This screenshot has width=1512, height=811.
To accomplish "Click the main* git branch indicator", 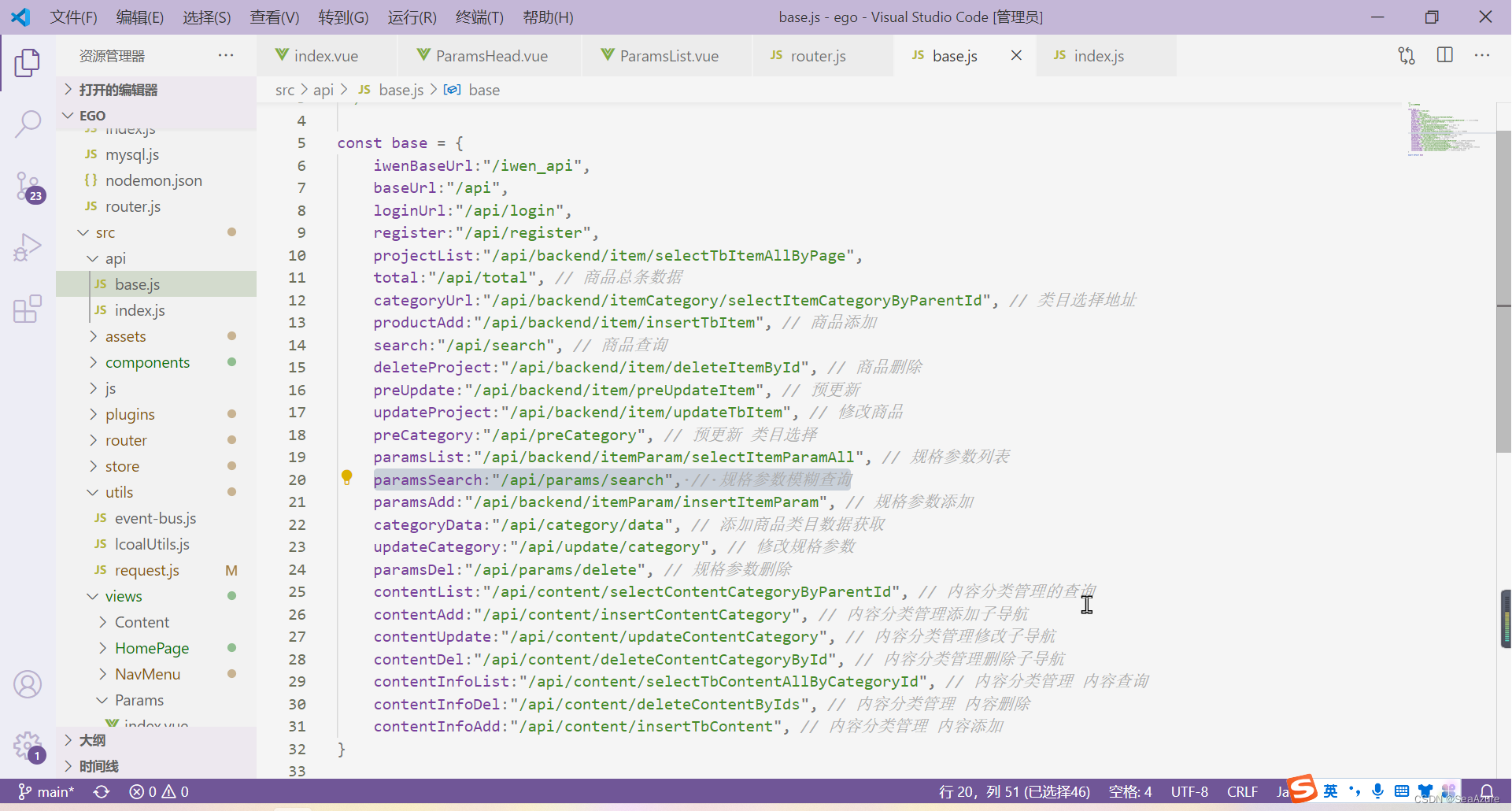I will pyautogui.click(x=46, y=791).
